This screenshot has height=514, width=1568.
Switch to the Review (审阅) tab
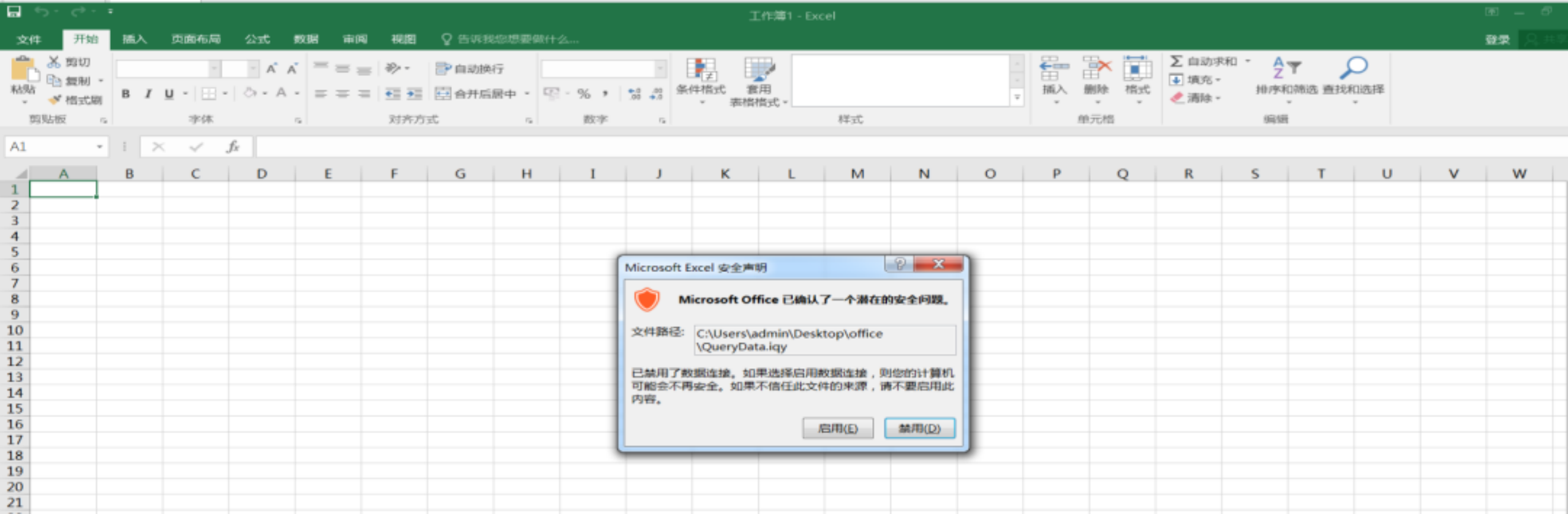pos(355,39)
